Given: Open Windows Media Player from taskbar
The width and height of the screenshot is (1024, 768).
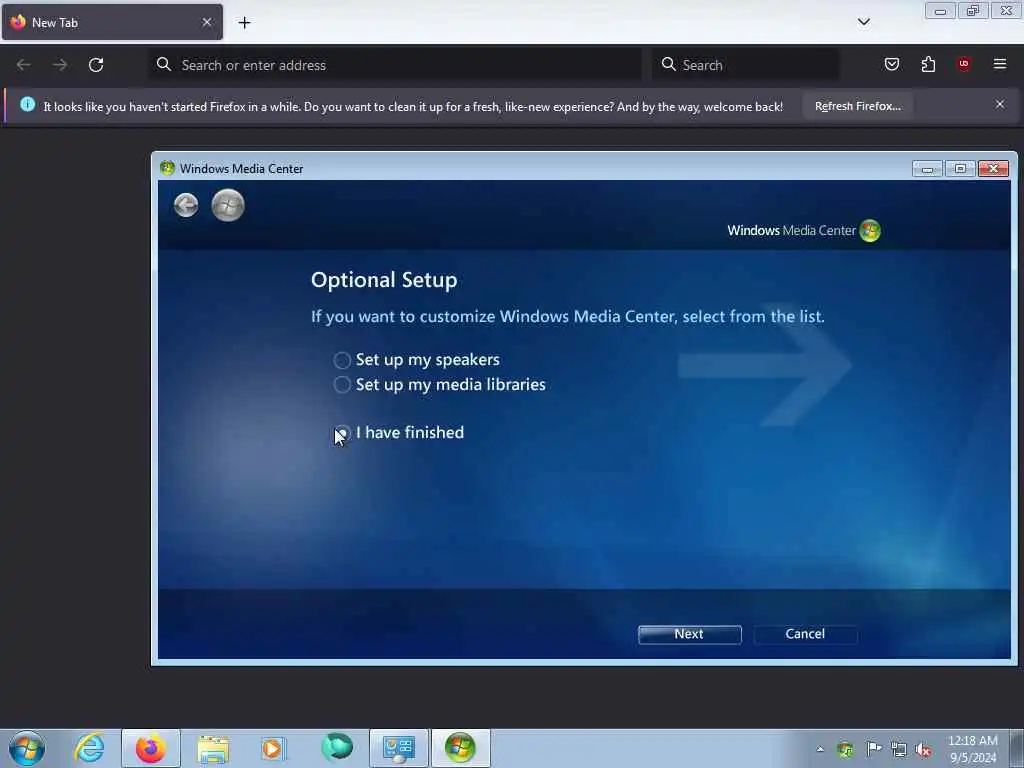Looking at the screenshot, I should click(274, 748).
